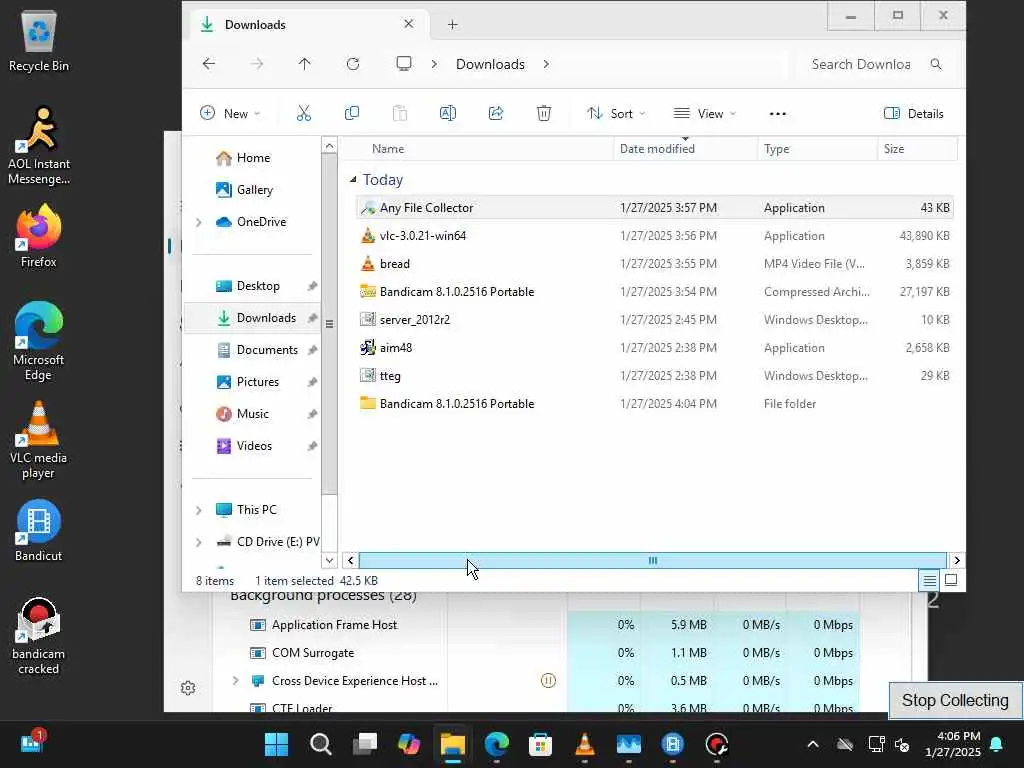Open the New dropdown menu
The height and width of the screenshot is (768, 1024).
230,114
